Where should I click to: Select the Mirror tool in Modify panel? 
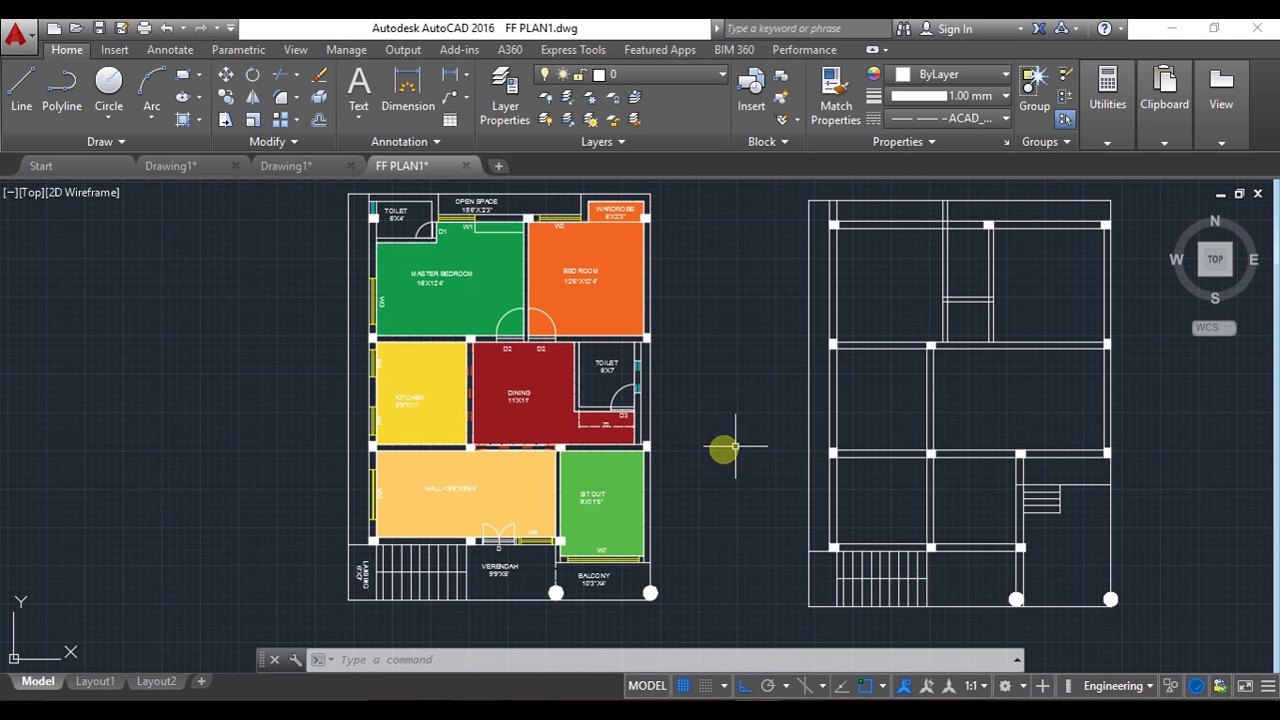[253, 97]
